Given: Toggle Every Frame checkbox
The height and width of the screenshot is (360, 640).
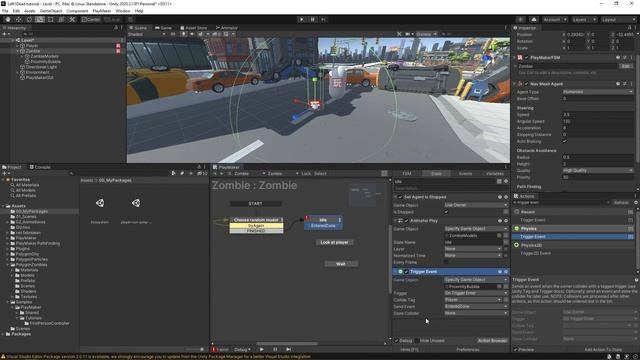Looking at the screenshot, I should pos(446,262).
